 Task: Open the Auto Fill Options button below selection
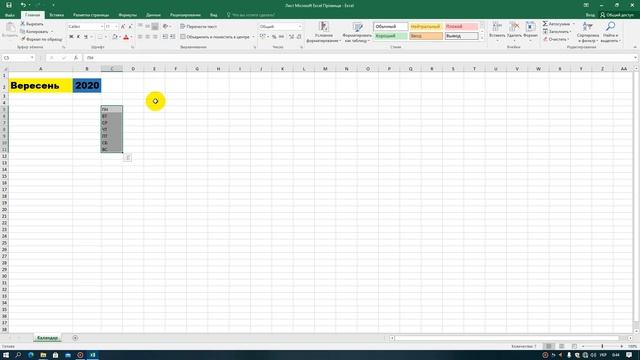pos(127,158)
